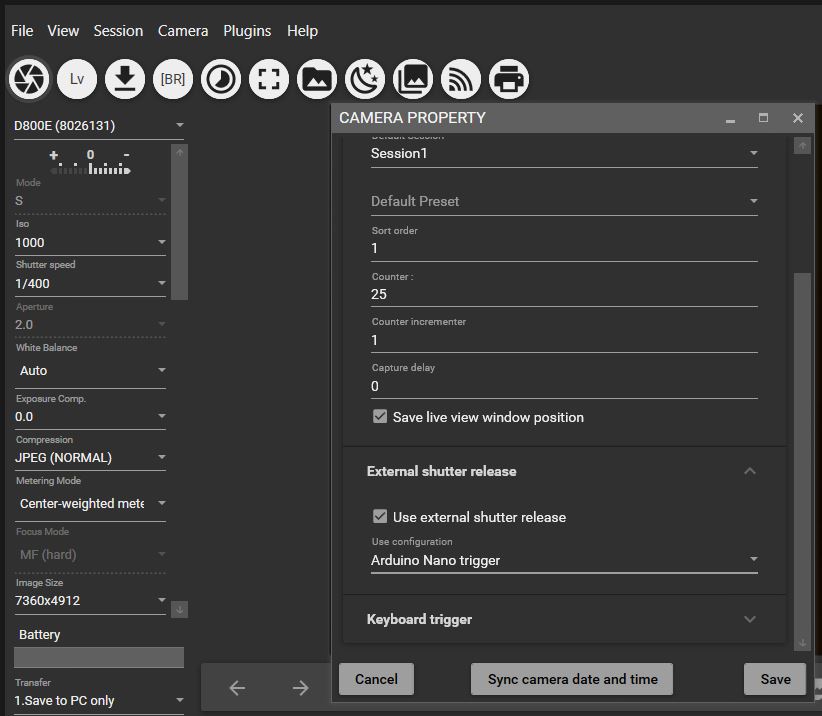This screenshot has height=716, width=822.
Task: Close the Camera Property window
Action: pos(797,118)
